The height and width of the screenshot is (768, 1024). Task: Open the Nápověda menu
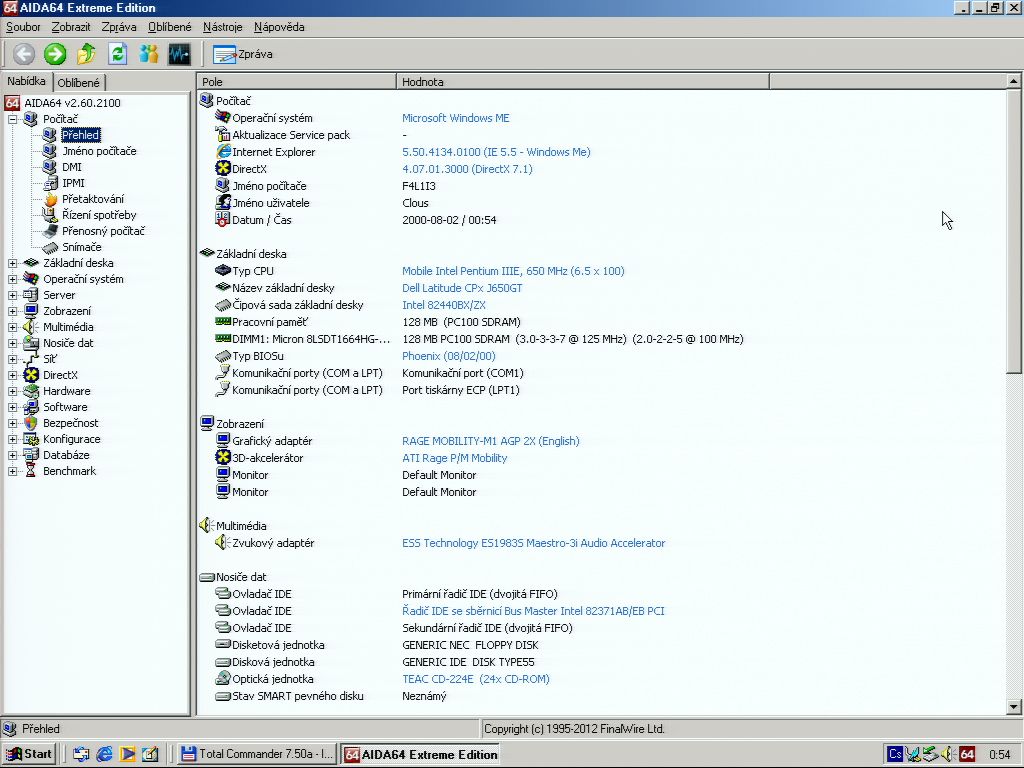[280, 27]
